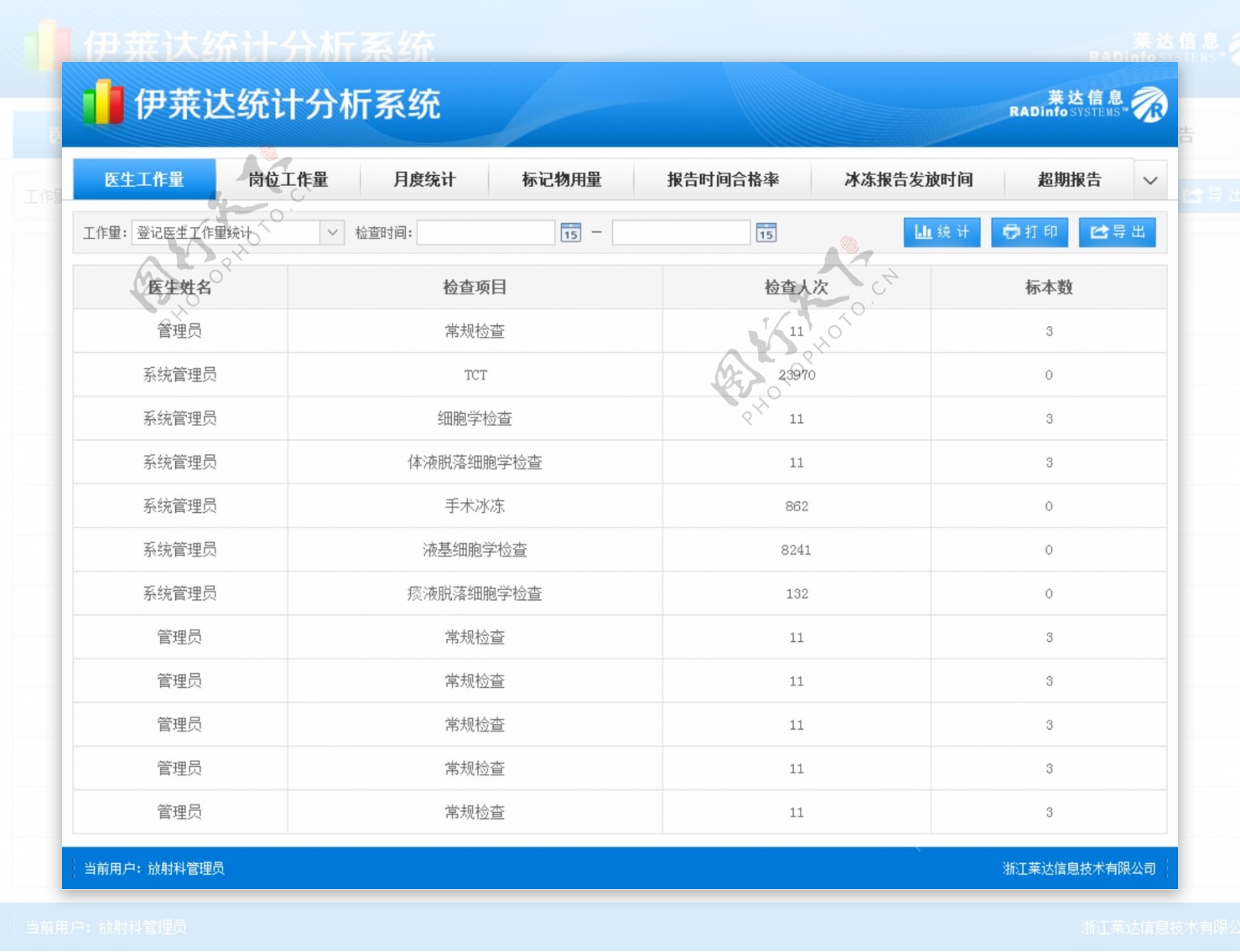The width and height of the screenshot is (1240, 952).
Task: Click the 细胞学检查 cell
Action: (475, 419)
